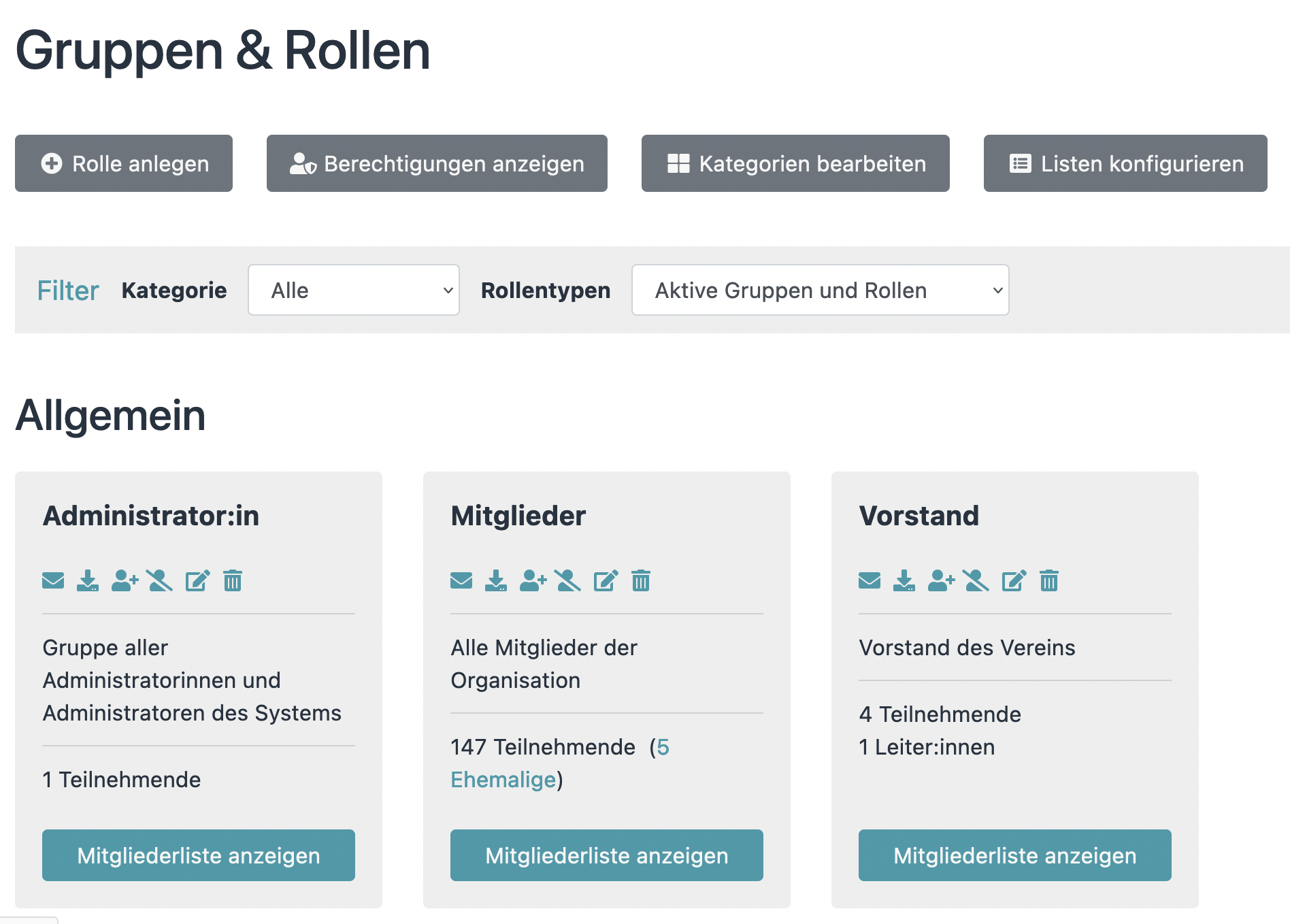
Task: Click add member icon on Mitglieder card
Action: click(x=533, y=580)
